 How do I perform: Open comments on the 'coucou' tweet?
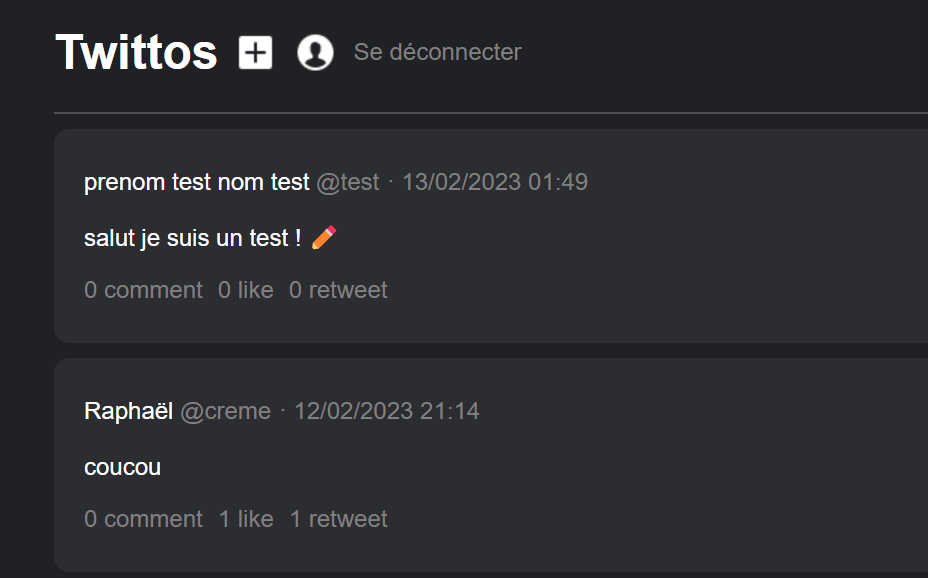click(x=143, y=519)
